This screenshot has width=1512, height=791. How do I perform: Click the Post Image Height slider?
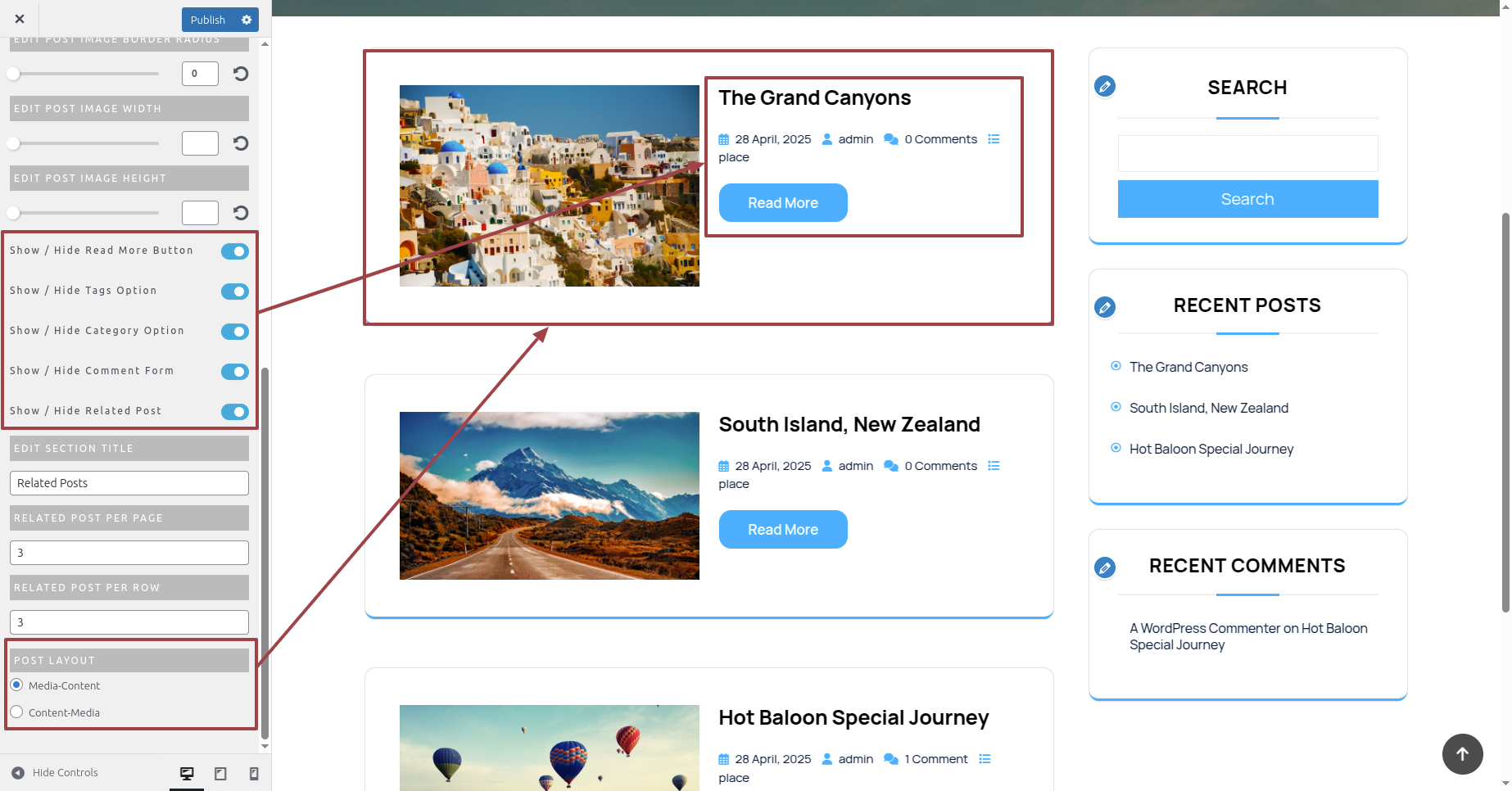(x=84, y=213)
